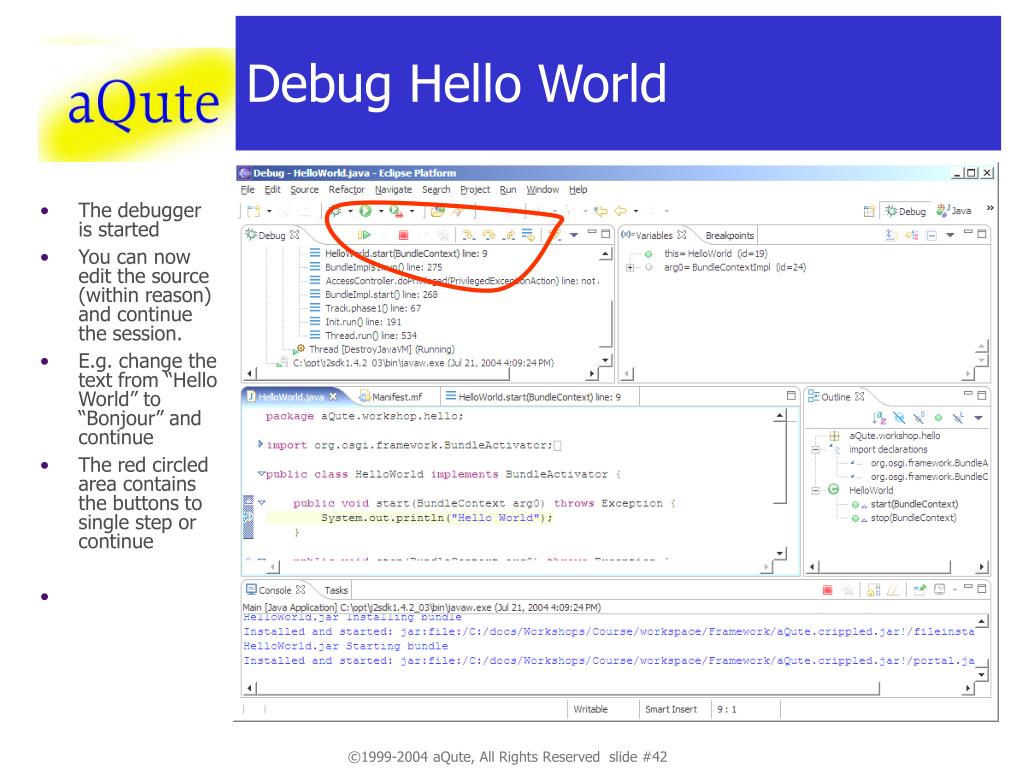Viewport: 1024px width, 768px height.
Task: Maximize the Outline view
Action: pyautogui.click(x=982, y=395)
